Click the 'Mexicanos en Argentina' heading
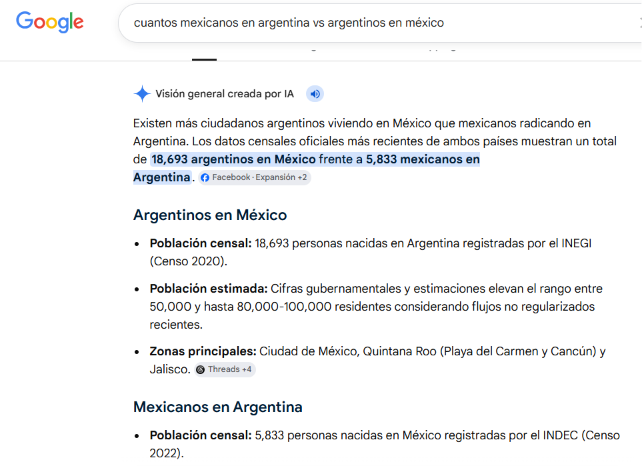Image resolution: width=642 pixels, height=466 pixels. (x=218, y=407)
